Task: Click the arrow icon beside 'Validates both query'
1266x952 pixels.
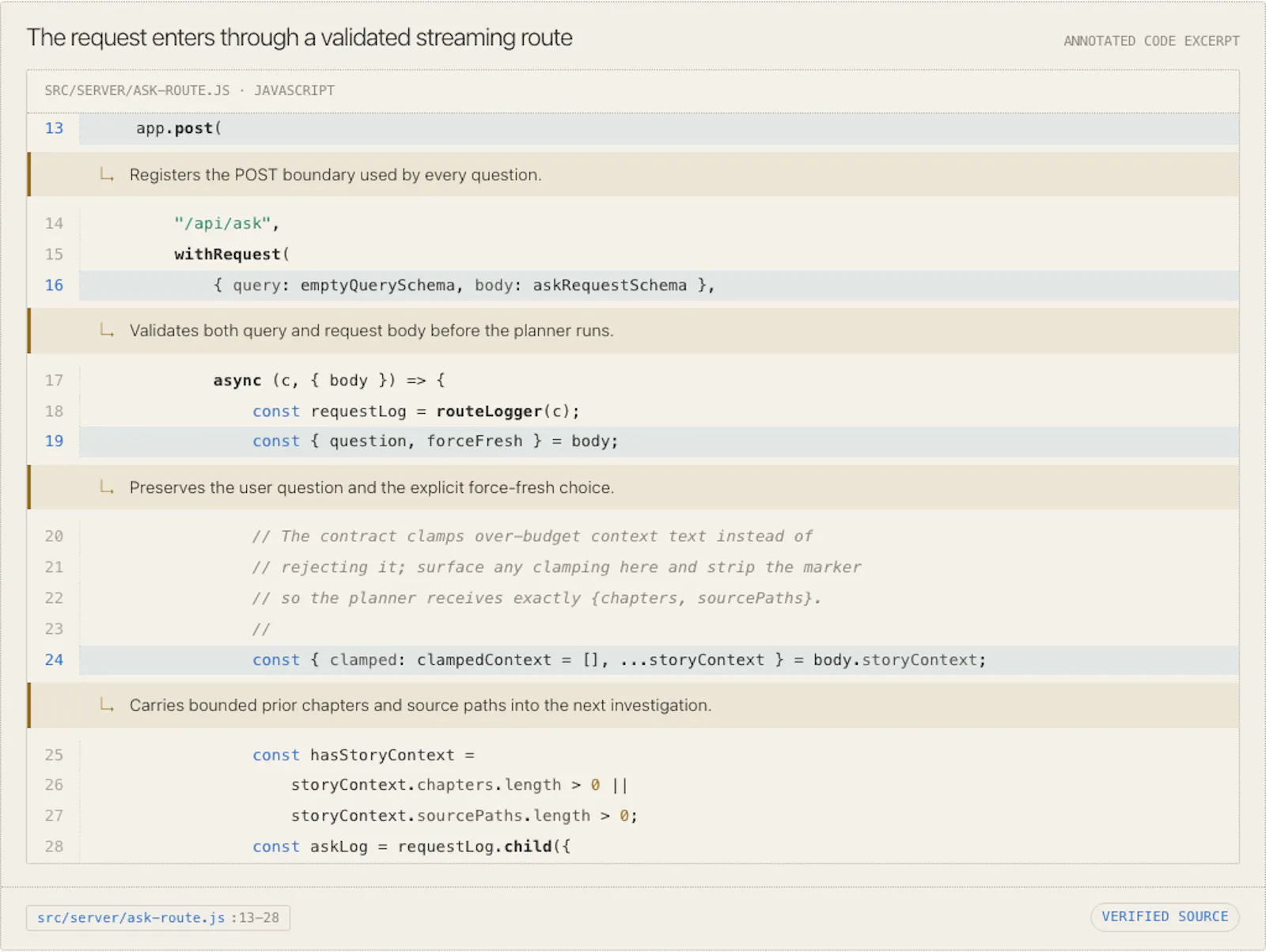Action: click(107, 330)
